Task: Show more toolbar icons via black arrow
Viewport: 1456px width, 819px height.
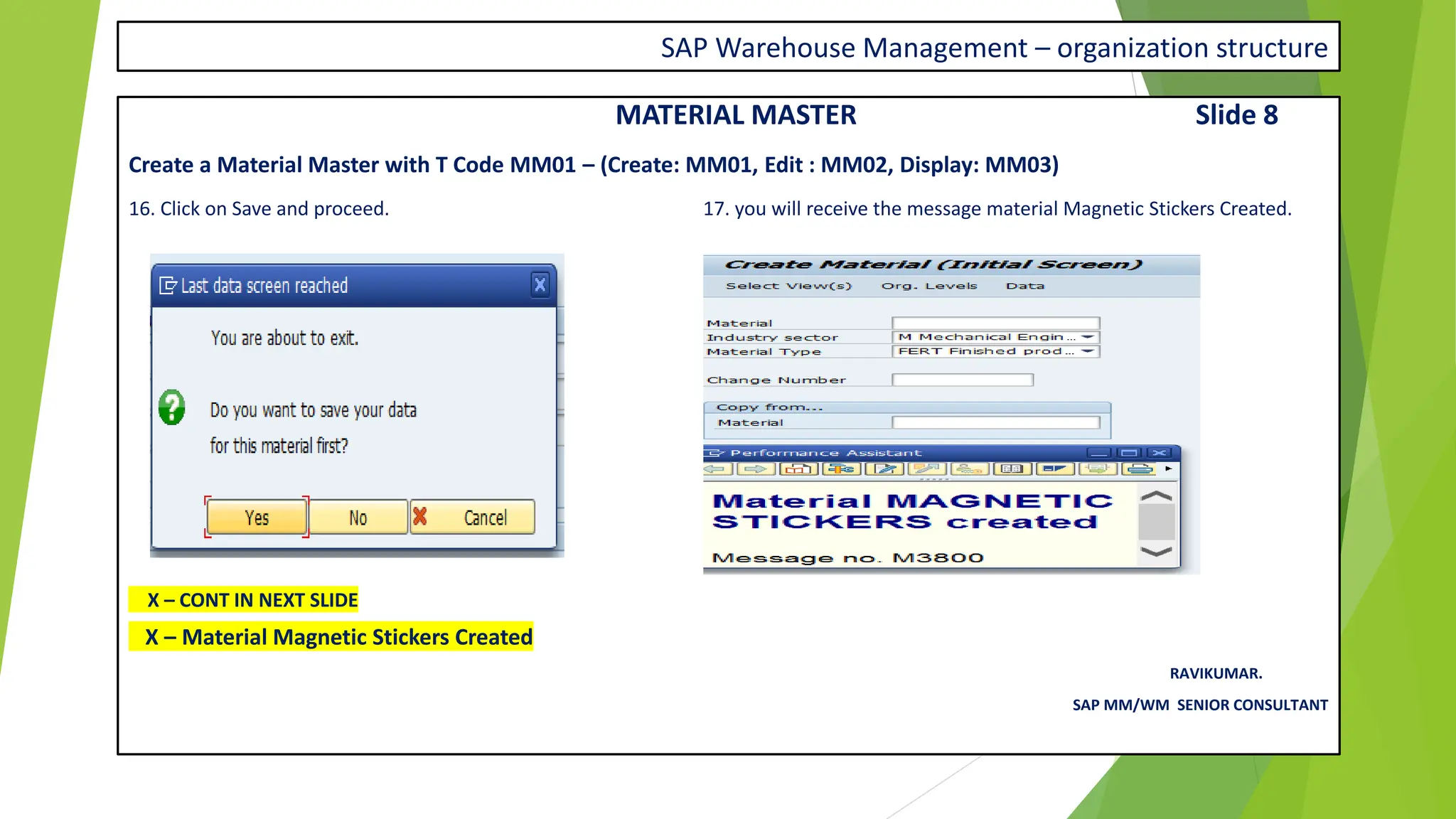Action: (x=1168, y=469)
